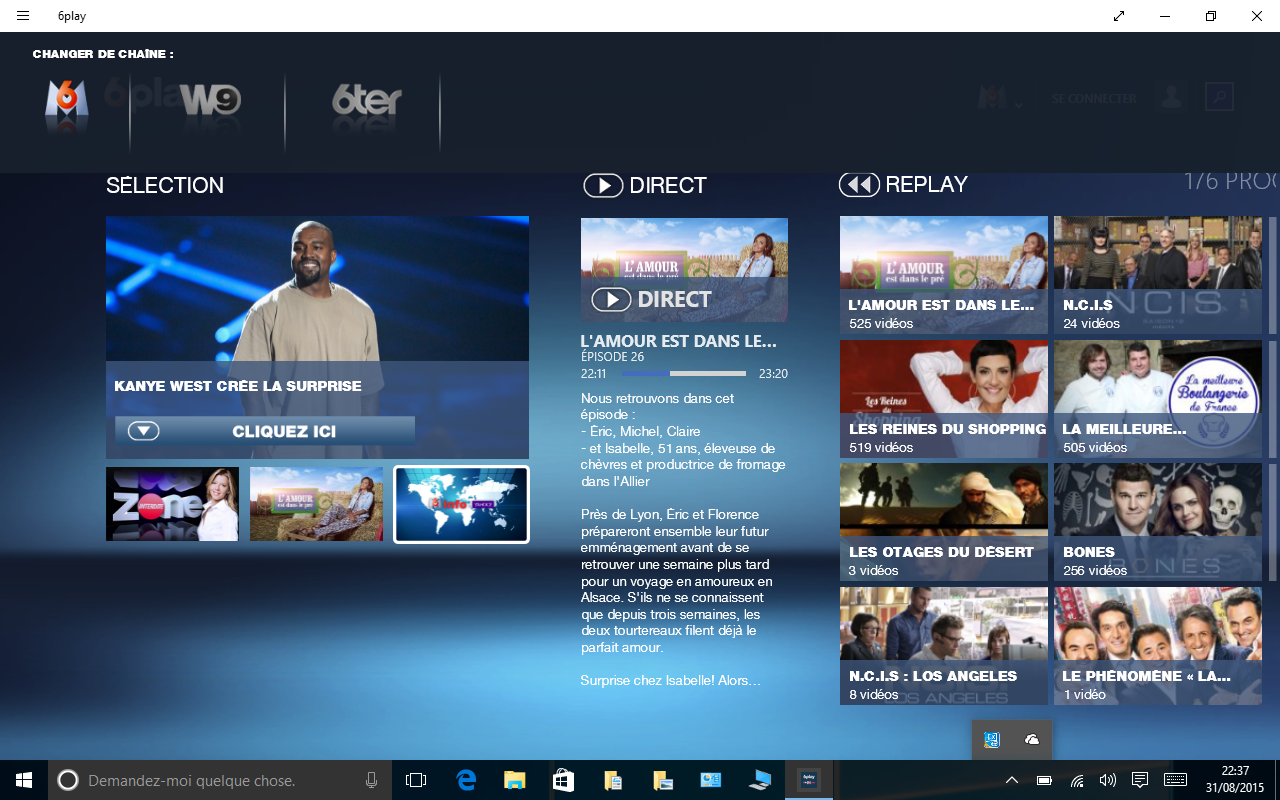Toggle full-screen arrows in title bar
1280x800 pixels.
click(x=1118, y=16)
